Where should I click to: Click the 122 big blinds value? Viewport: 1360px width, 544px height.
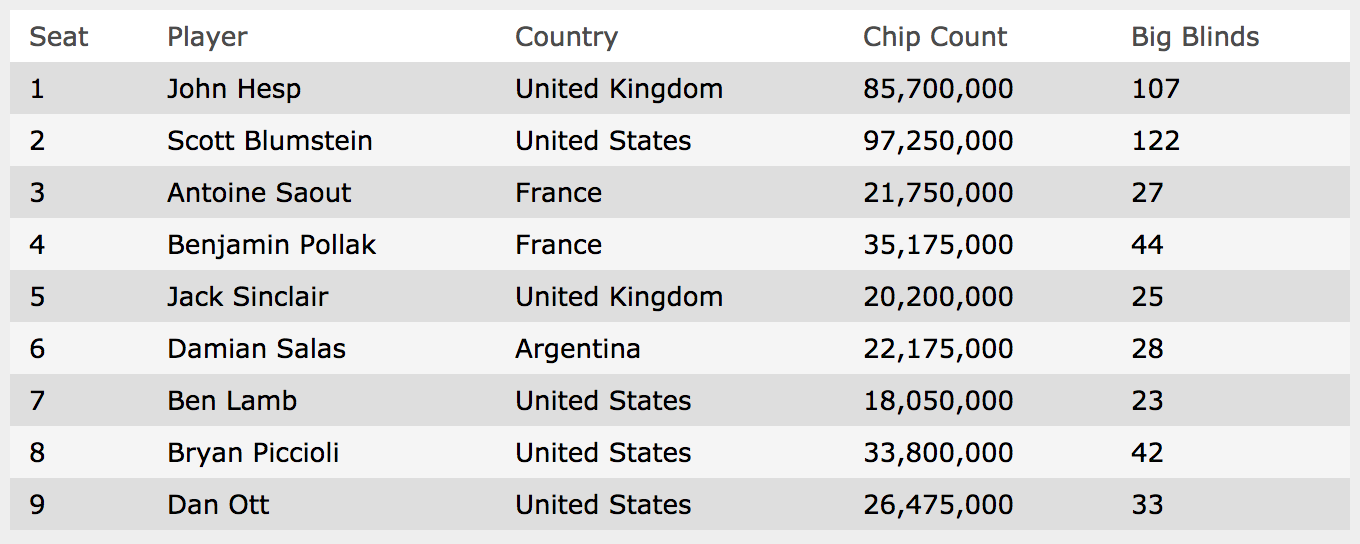[x=1155, y=141]
